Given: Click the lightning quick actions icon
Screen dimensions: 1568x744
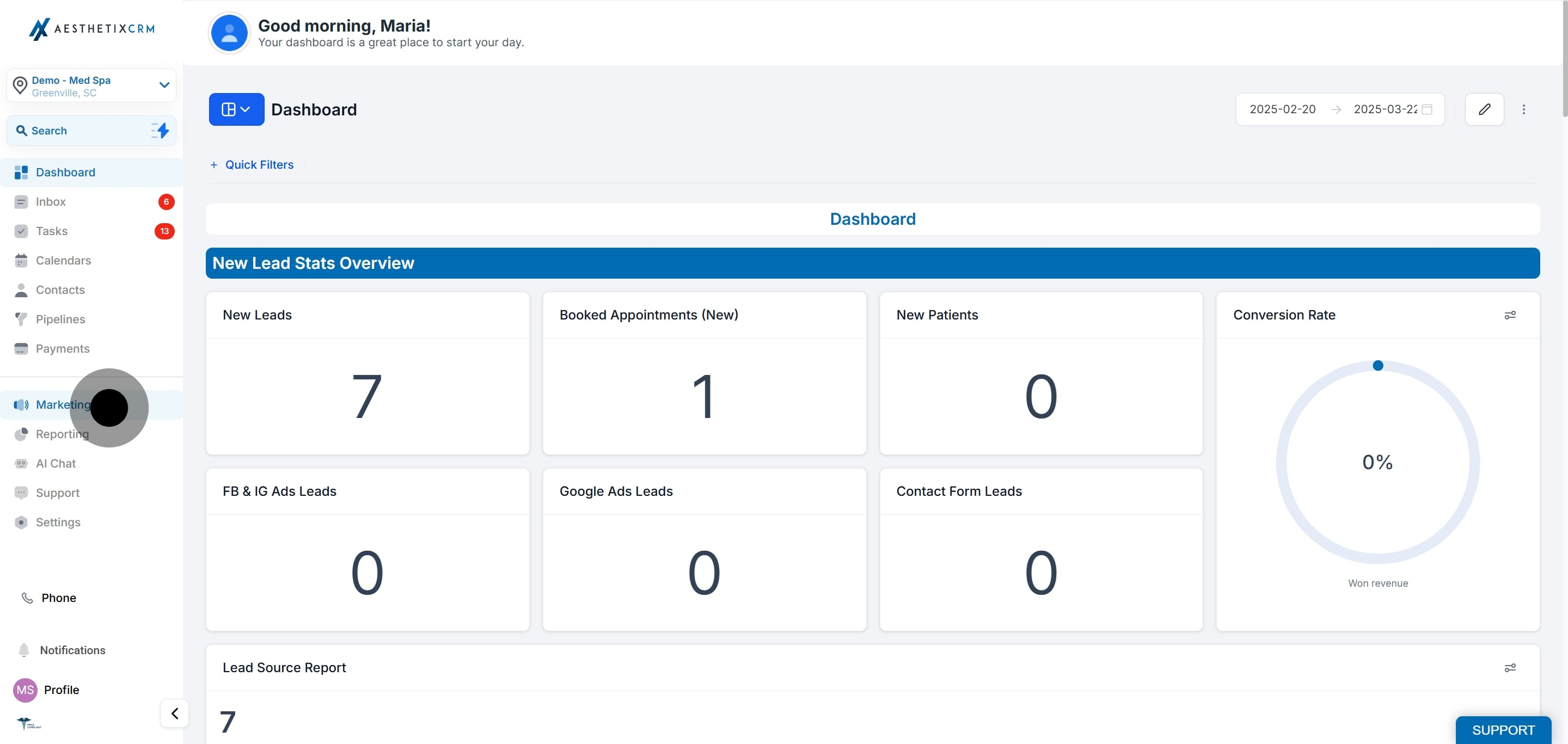Looking at the screenshot, I should (160, 130).
